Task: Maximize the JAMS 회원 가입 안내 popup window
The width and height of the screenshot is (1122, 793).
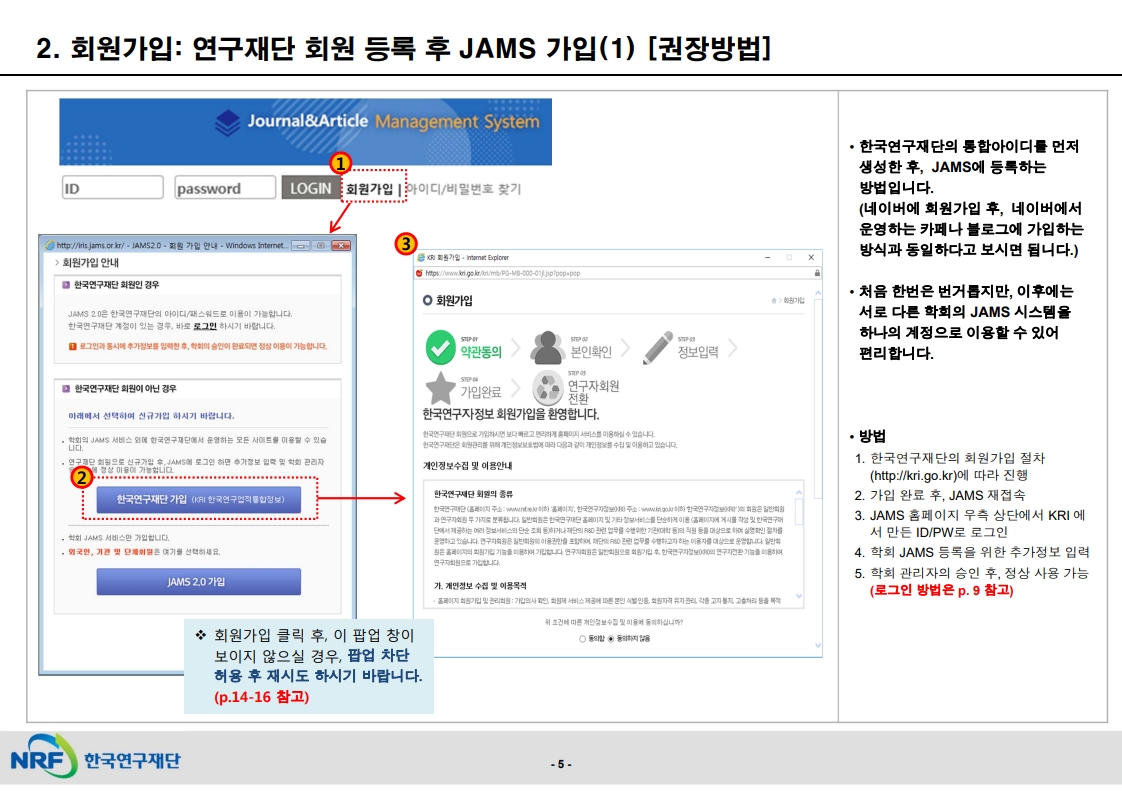Action: click(321, 245)
